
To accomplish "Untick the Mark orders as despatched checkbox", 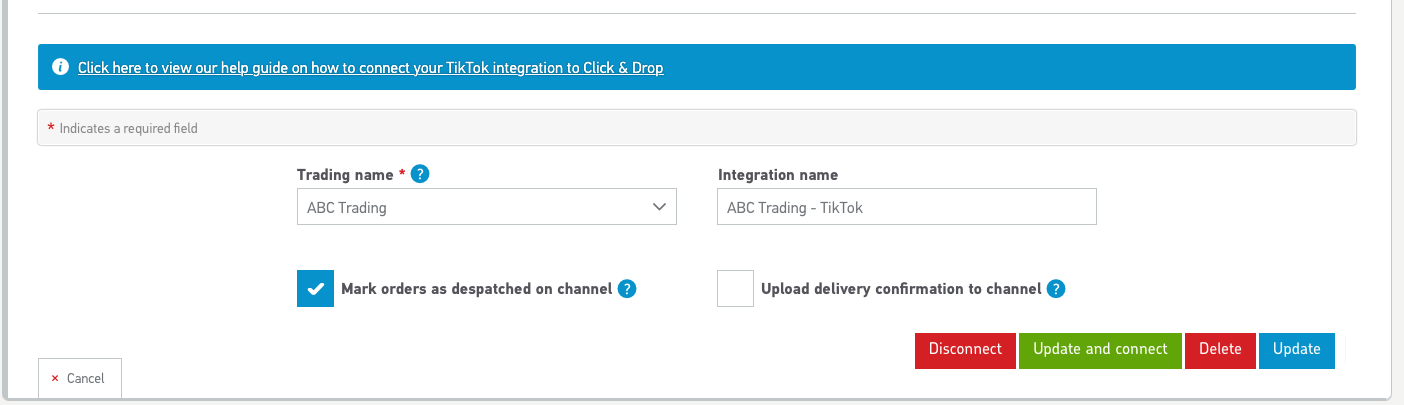I will point(315,289).
